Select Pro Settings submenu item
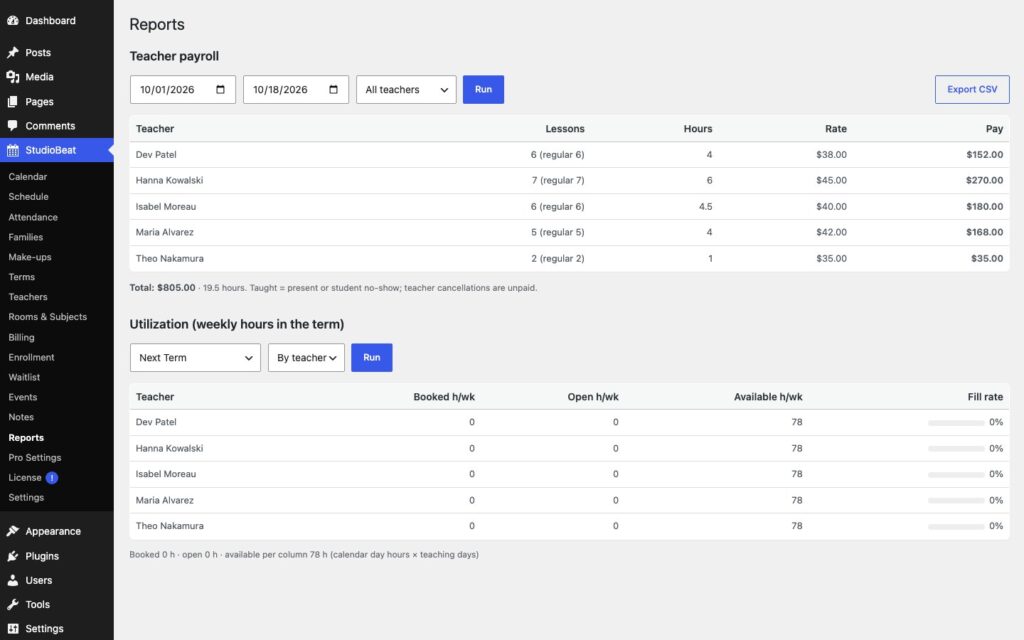The width and height of the screenshot is (1024, 640). coord(35,457)
